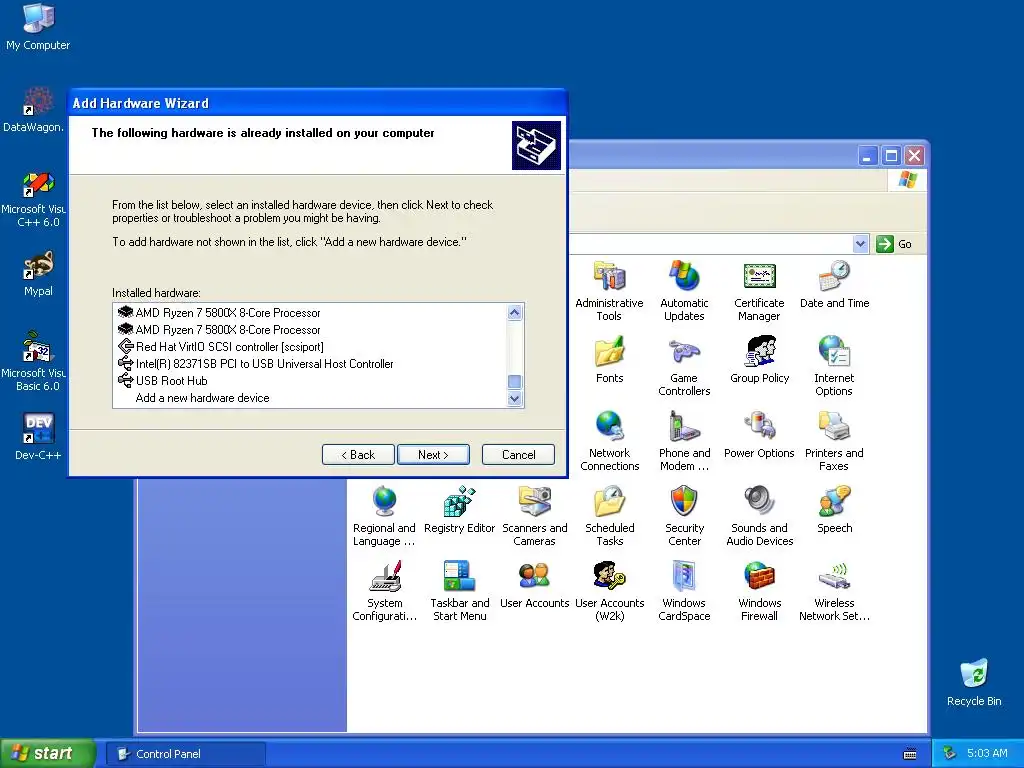Open Wireless Network Setup wizard icon
The width and height of the screenshot is (1024, 768).
click(x=834, y=591)
